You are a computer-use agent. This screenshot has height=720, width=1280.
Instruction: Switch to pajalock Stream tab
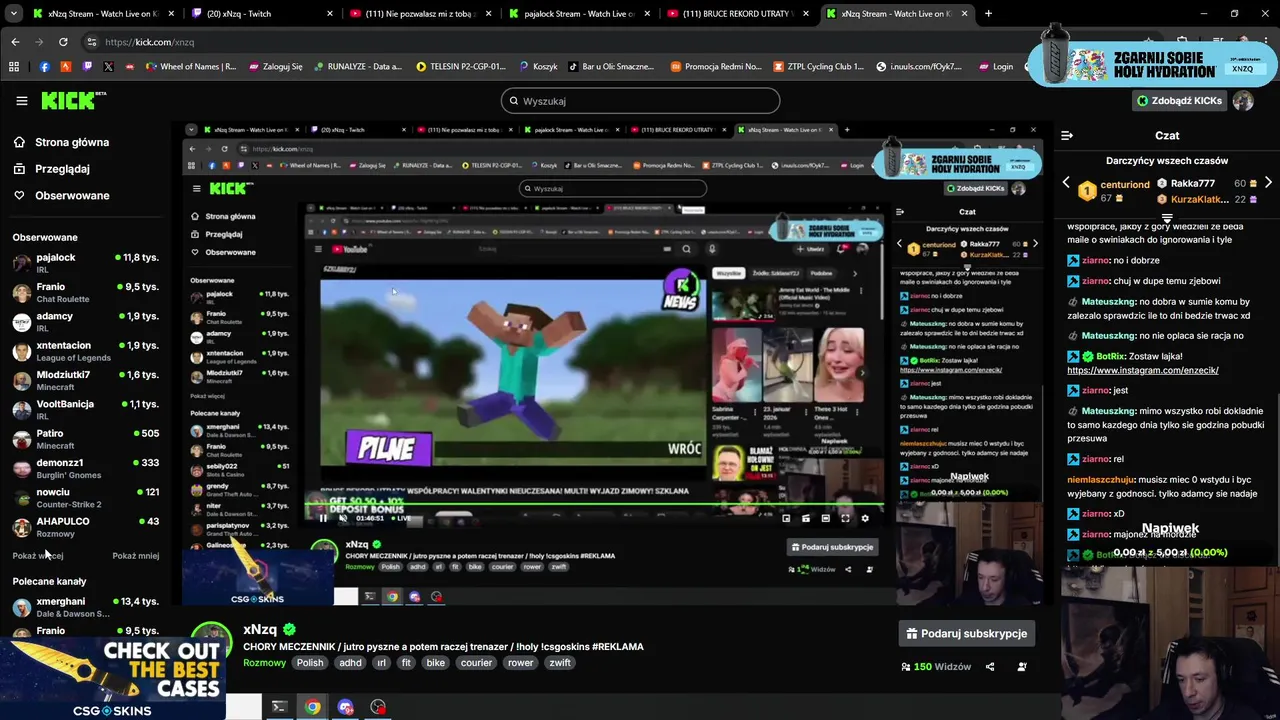580,14
